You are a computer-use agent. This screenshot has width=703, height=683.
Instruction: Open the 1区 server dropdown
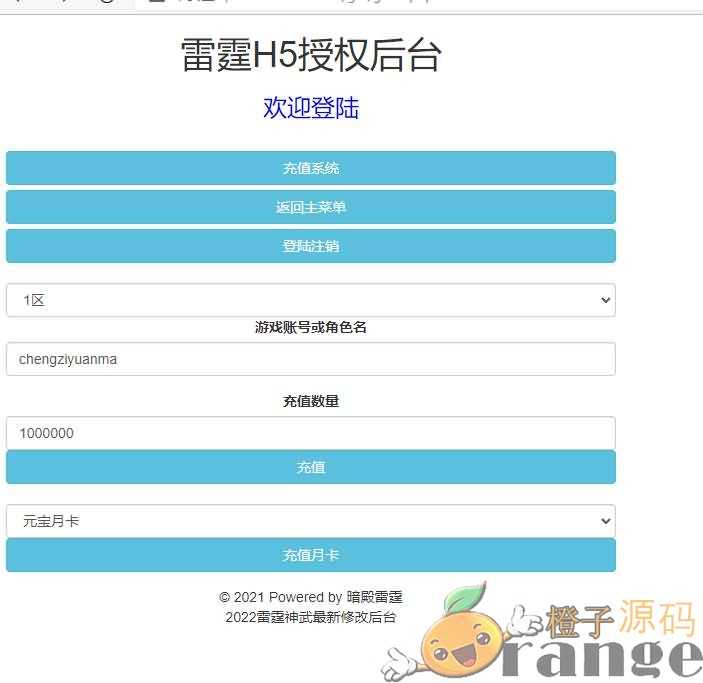click(310, 300)
